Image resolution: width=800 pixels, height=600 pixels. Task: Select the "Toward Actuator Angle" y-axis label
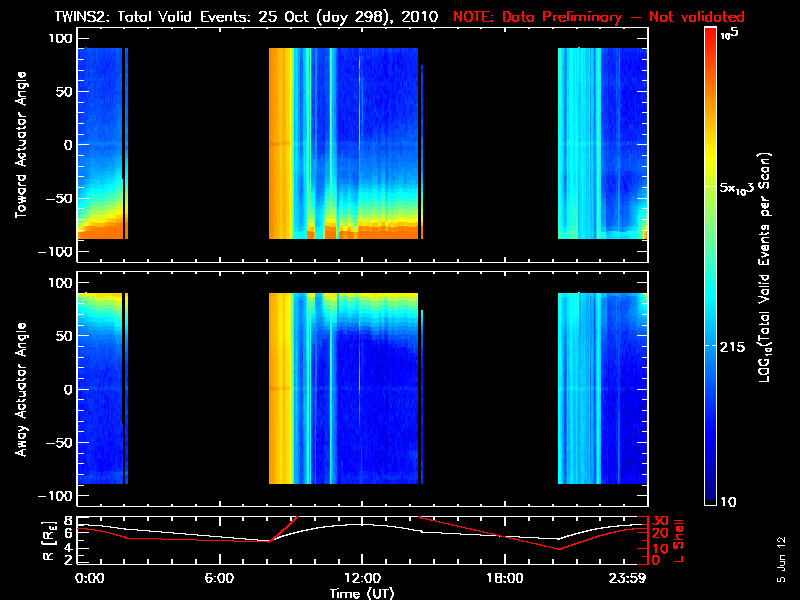click(x=21, y=145)
